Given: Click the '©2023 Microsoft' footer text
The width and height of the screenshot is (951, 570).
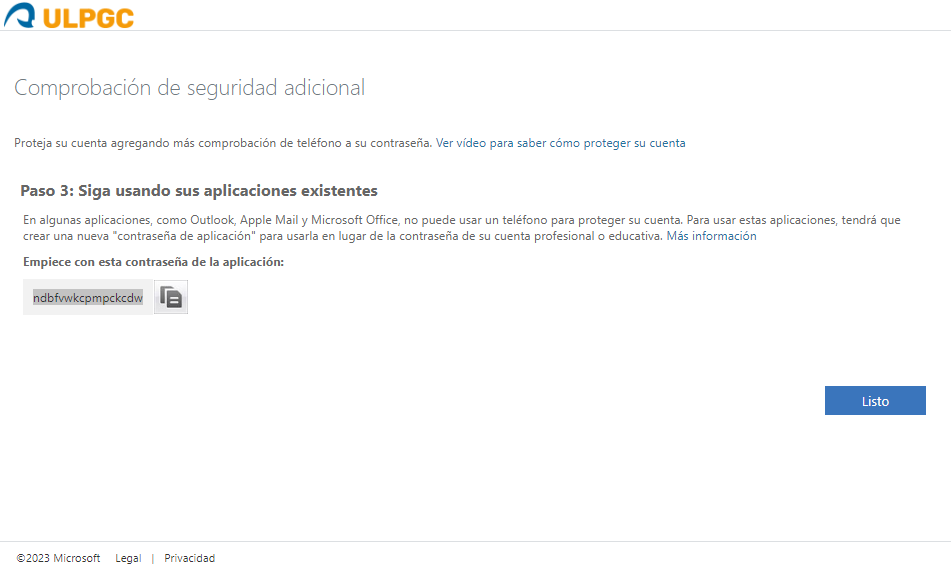Looking at the screenshot, I should coord(58,558).
